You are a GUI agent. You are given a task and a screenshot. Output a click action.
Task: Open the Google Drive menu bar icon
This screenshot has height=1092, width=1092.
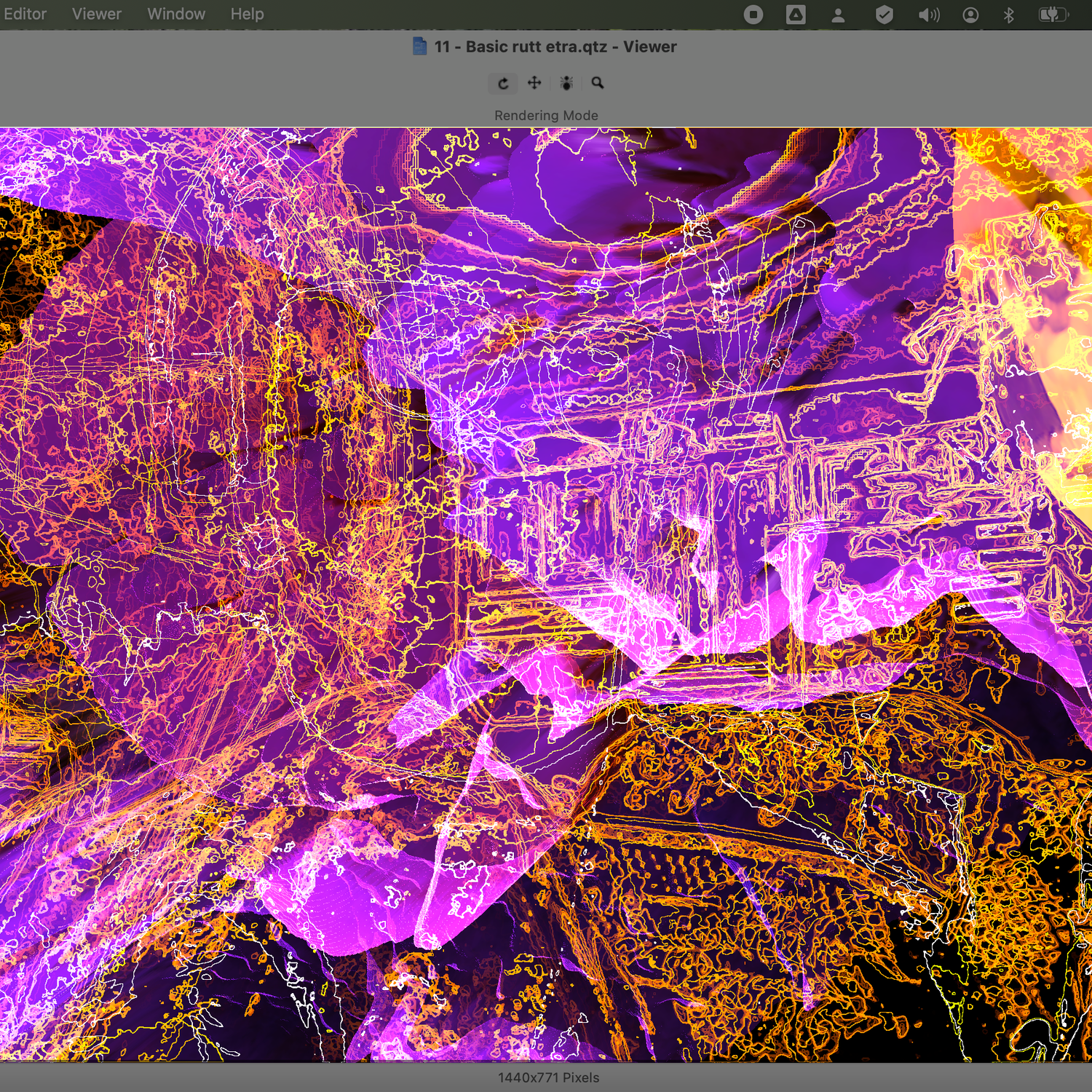[x=796, y=15]
